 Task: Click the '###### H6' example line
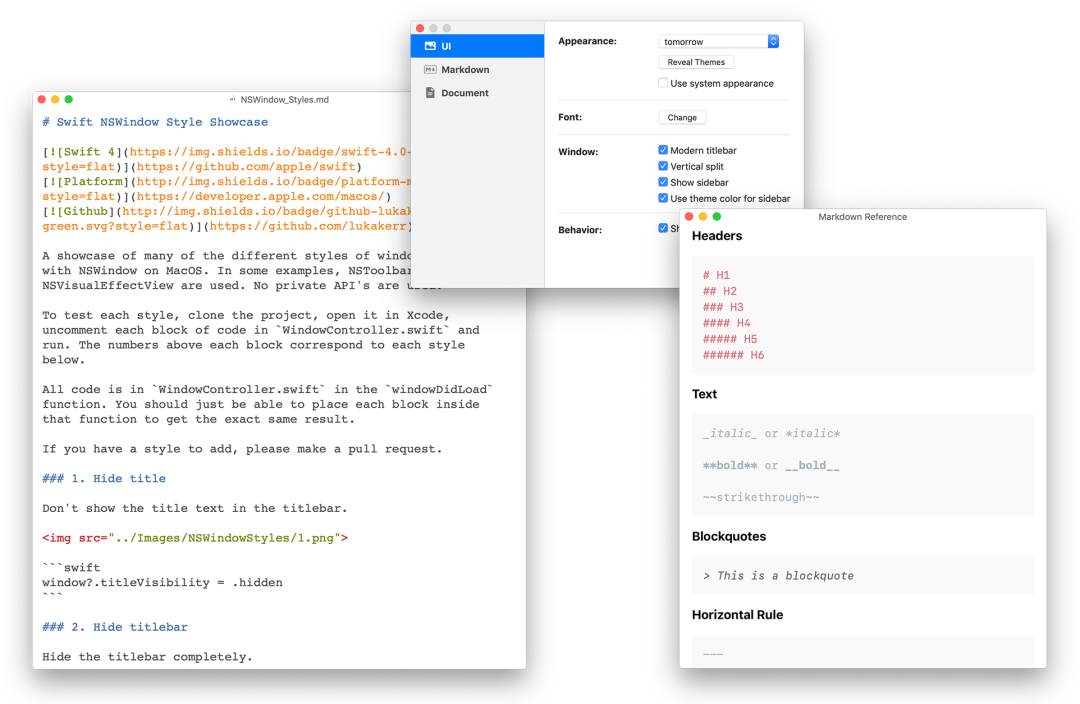[734, 355]
